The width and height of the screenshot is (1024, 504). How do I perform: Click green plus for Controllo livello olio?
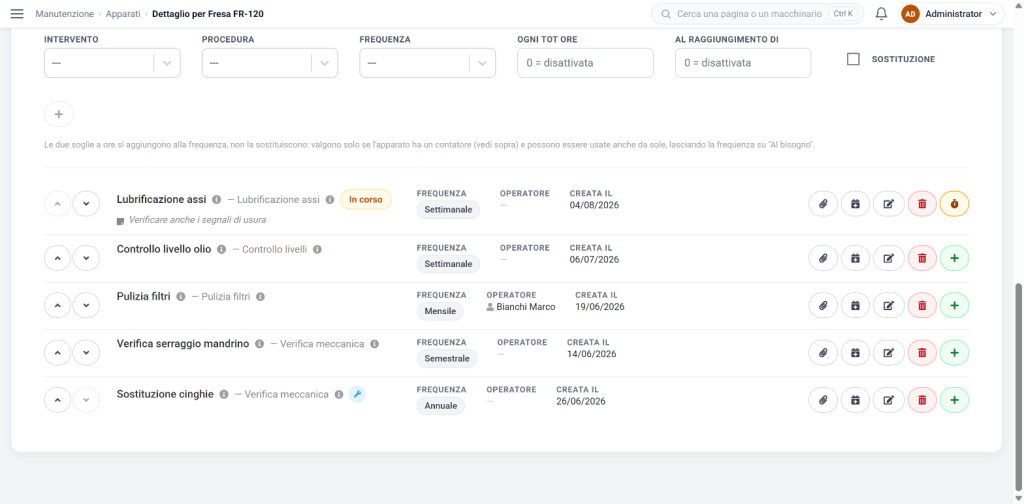[x=954, y=259]
